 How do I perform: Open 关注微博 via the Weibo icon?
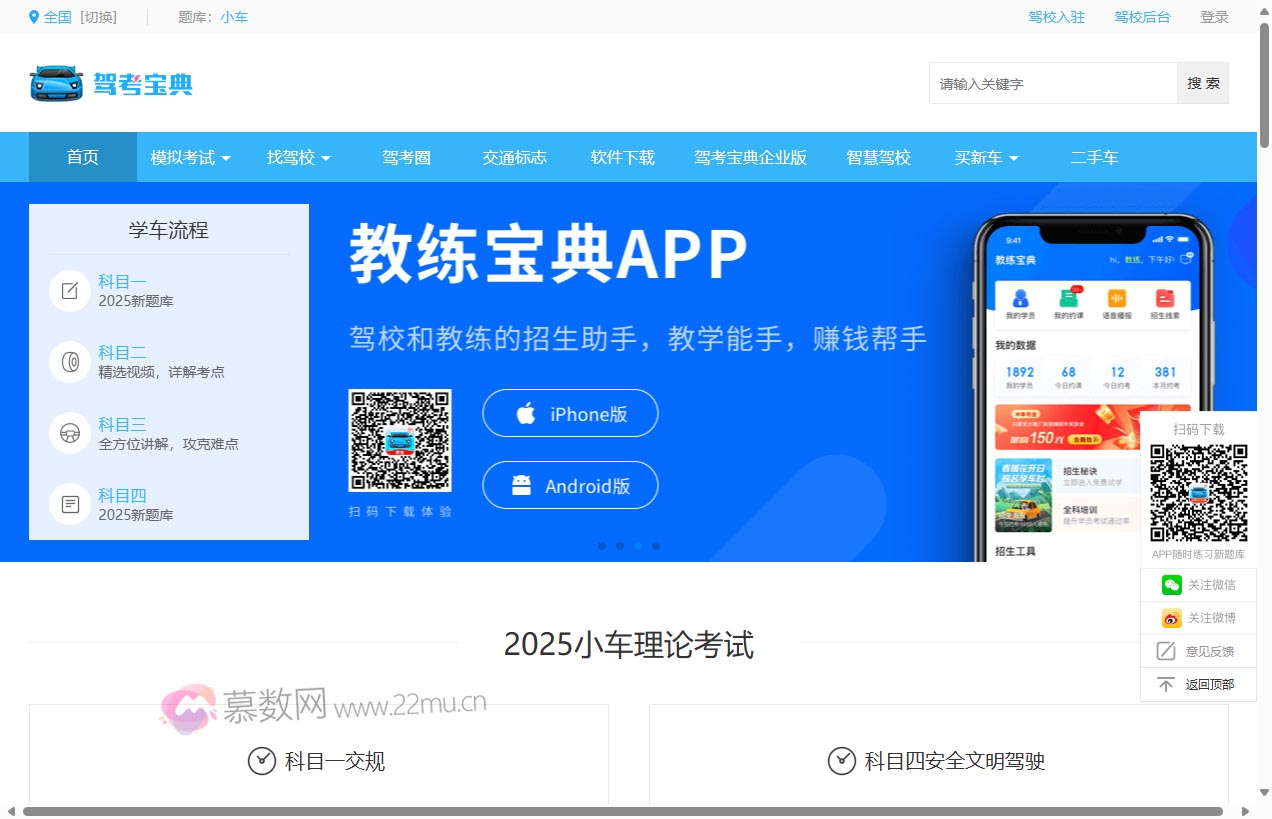(1170, 618)
